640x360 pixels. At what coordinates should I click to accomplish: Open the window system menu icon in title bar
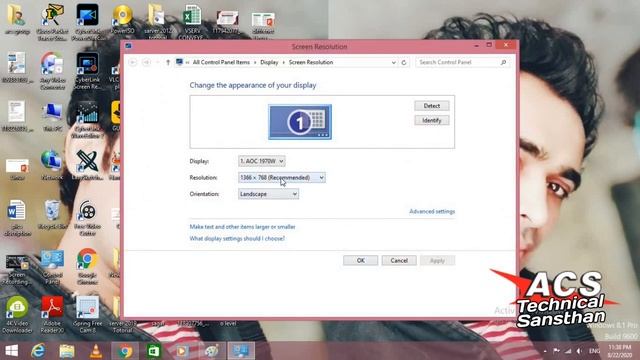(x=128, y=46)
